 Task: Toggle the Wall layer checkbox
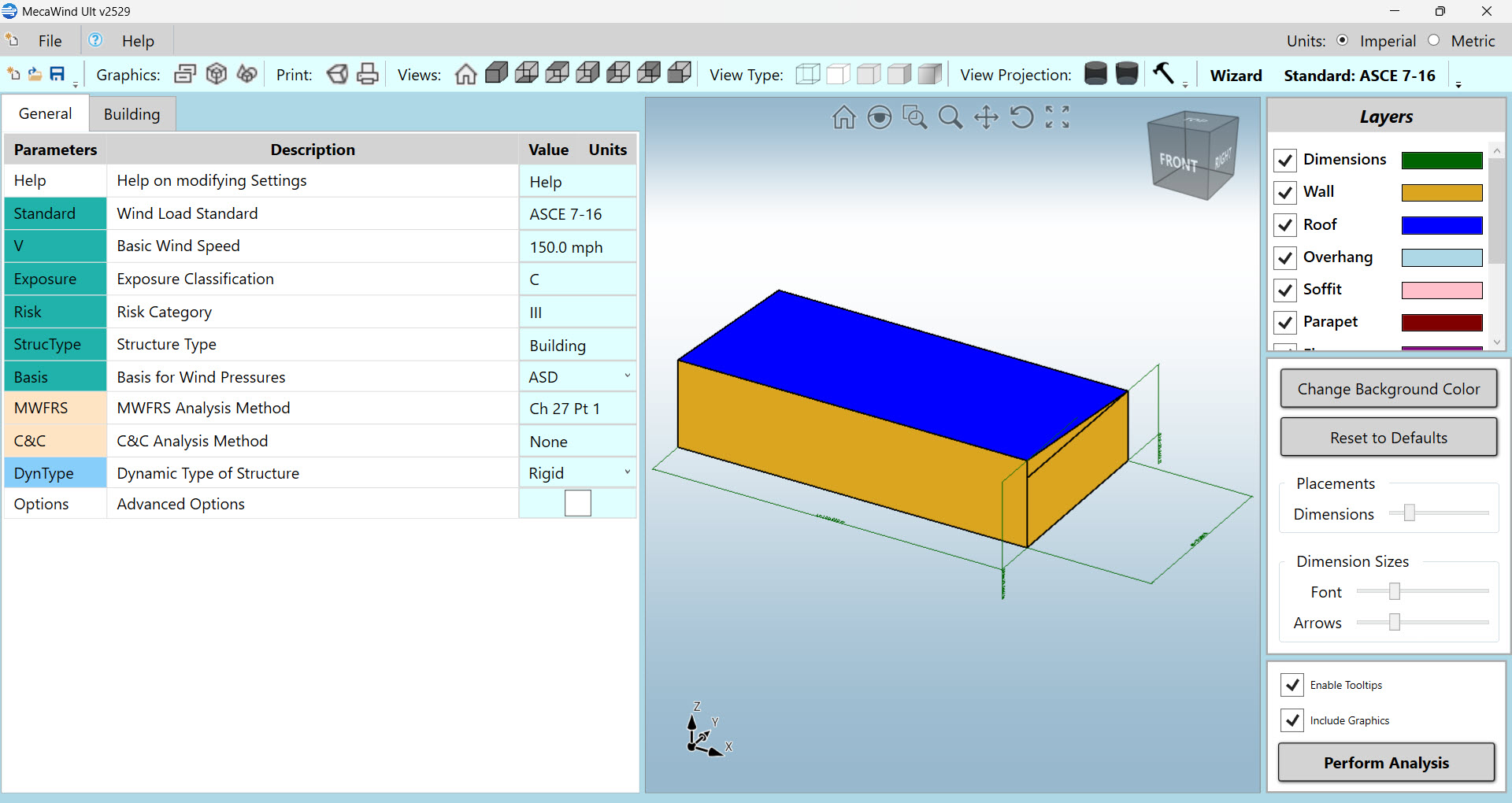pyautogui.click(x=1285, y=192)
